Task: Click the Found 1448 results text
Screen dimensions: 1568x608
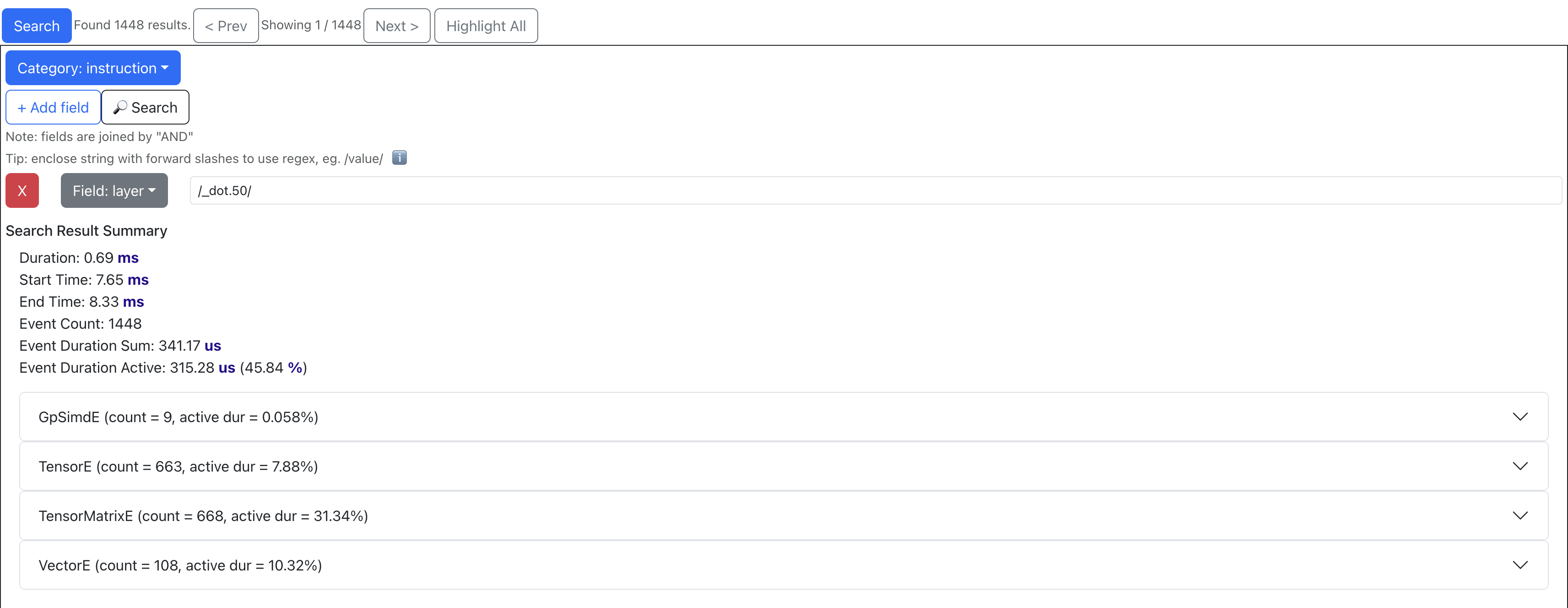Action: (x=132, y=25)
